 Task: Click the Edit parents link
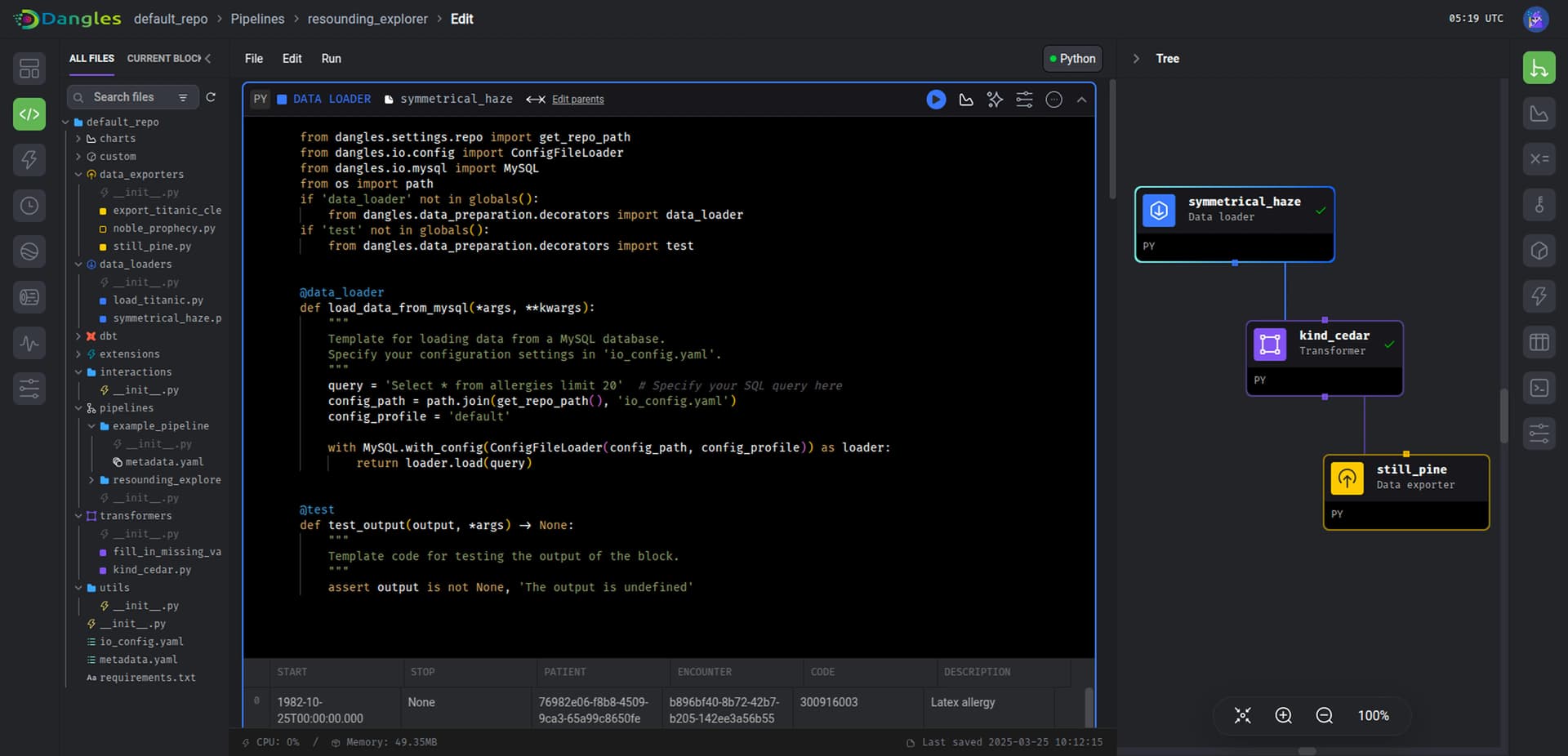tap(577, 100)
